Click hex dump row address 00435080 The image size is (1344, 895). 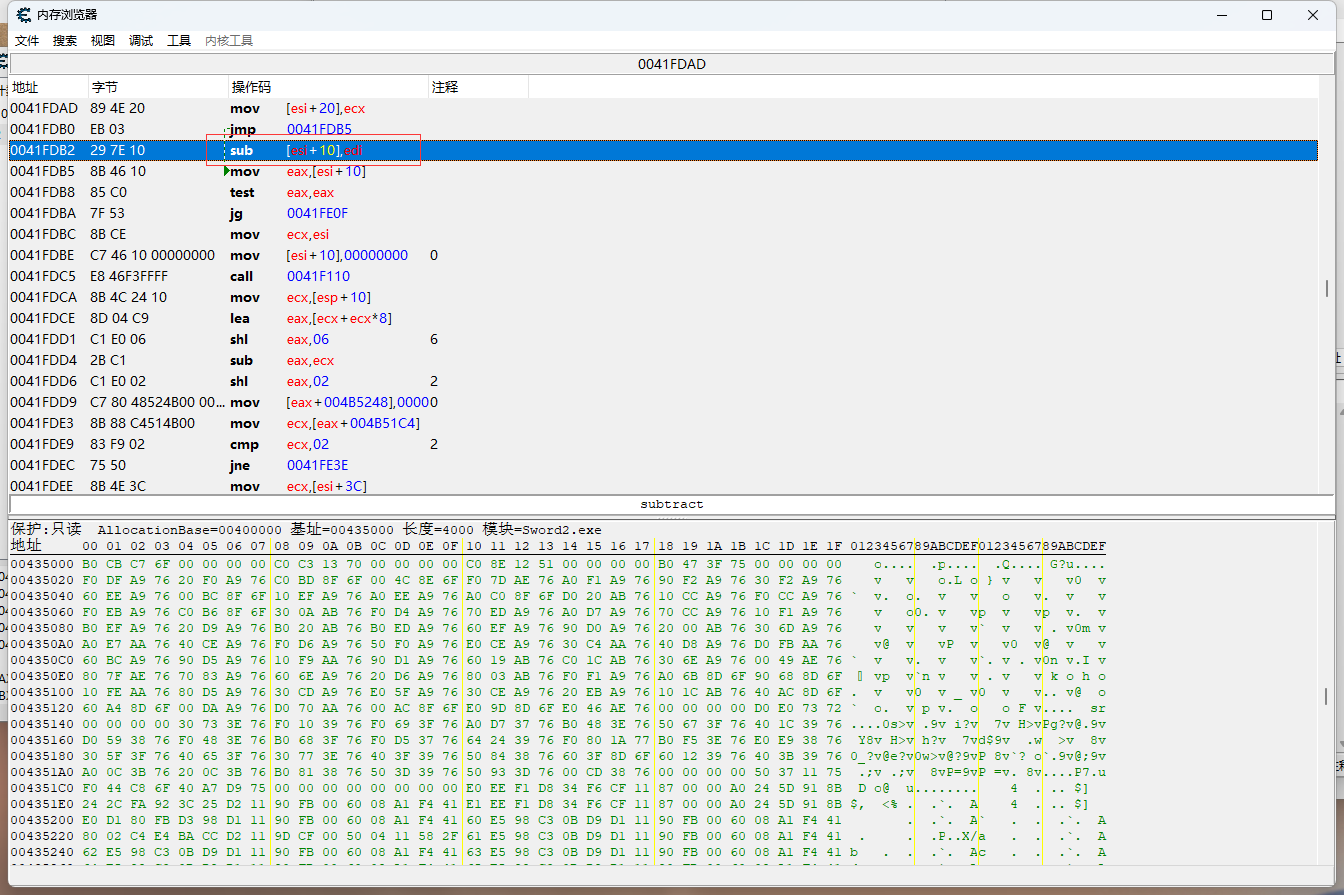click(x=44, y=628)
